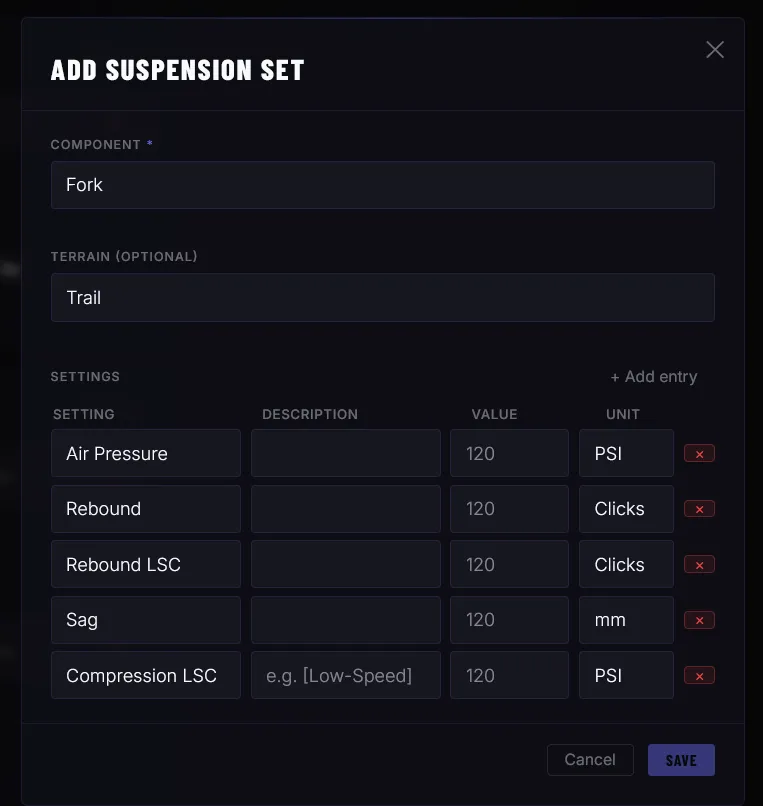Viewport: 763px width, 806px height.
Task: Select the Terrain field containing Trail
Action: pos(383,297)
